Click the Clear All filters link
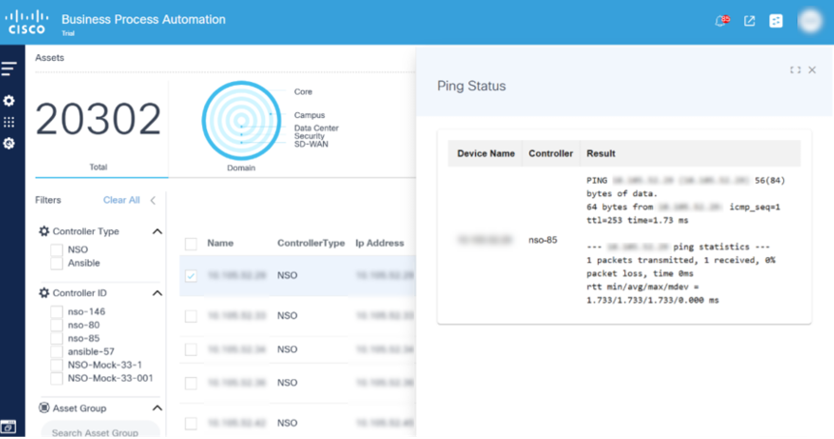The image size is (834, 439). (121, 200)
